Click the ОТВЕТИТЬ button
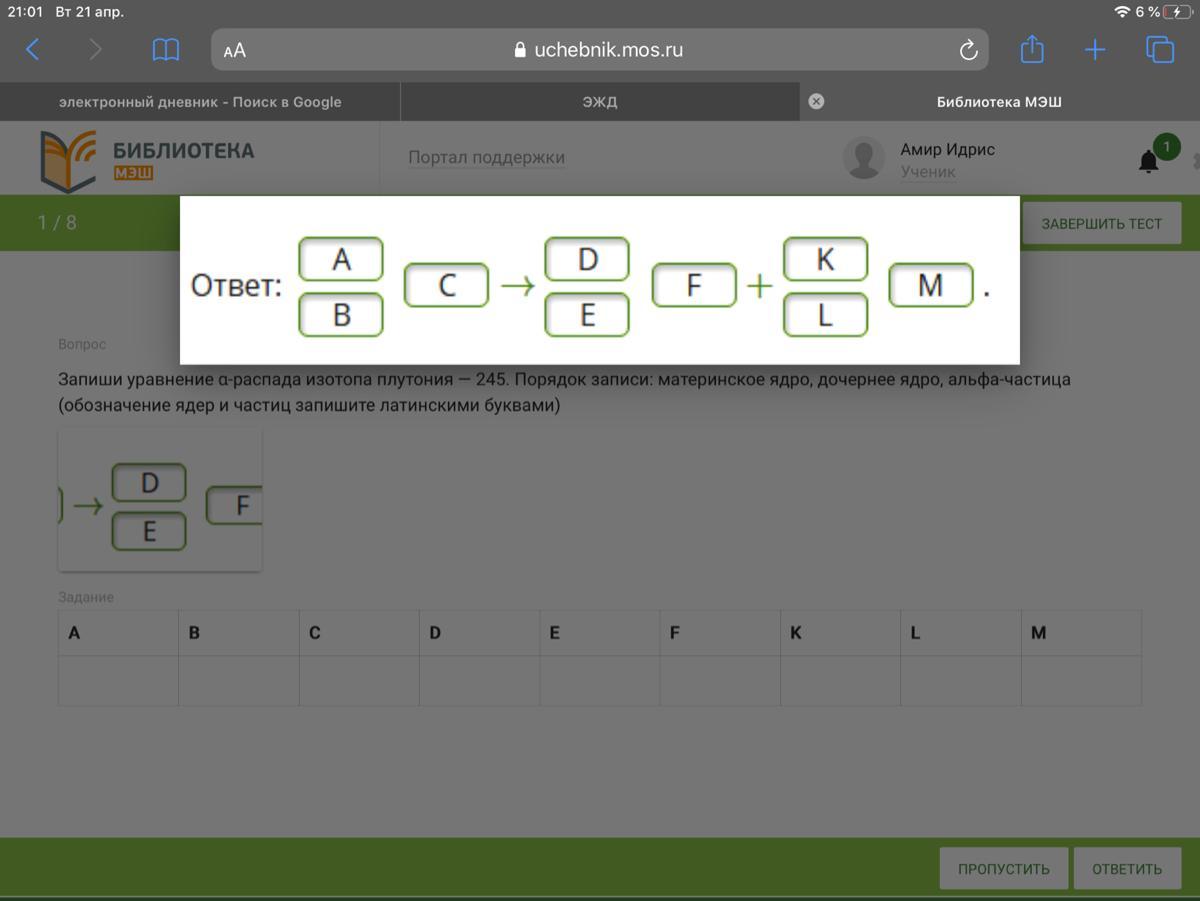The image size is (1200, 901). pyautogui.click(x=1127, y=869)
